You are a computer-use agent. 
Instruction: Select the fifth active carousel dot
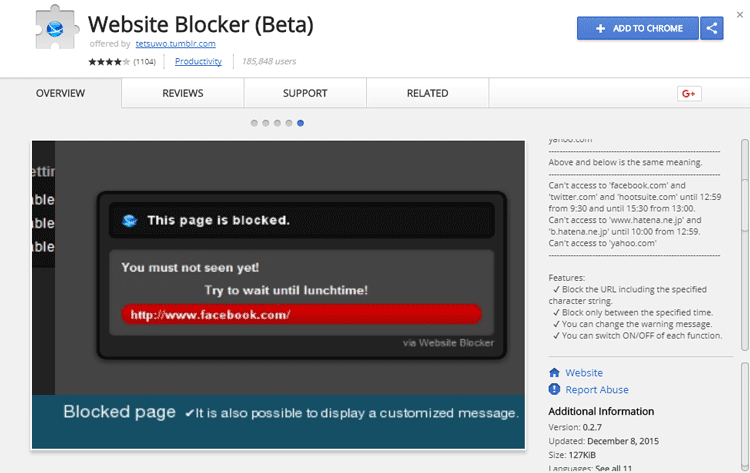tap(300, 123)
